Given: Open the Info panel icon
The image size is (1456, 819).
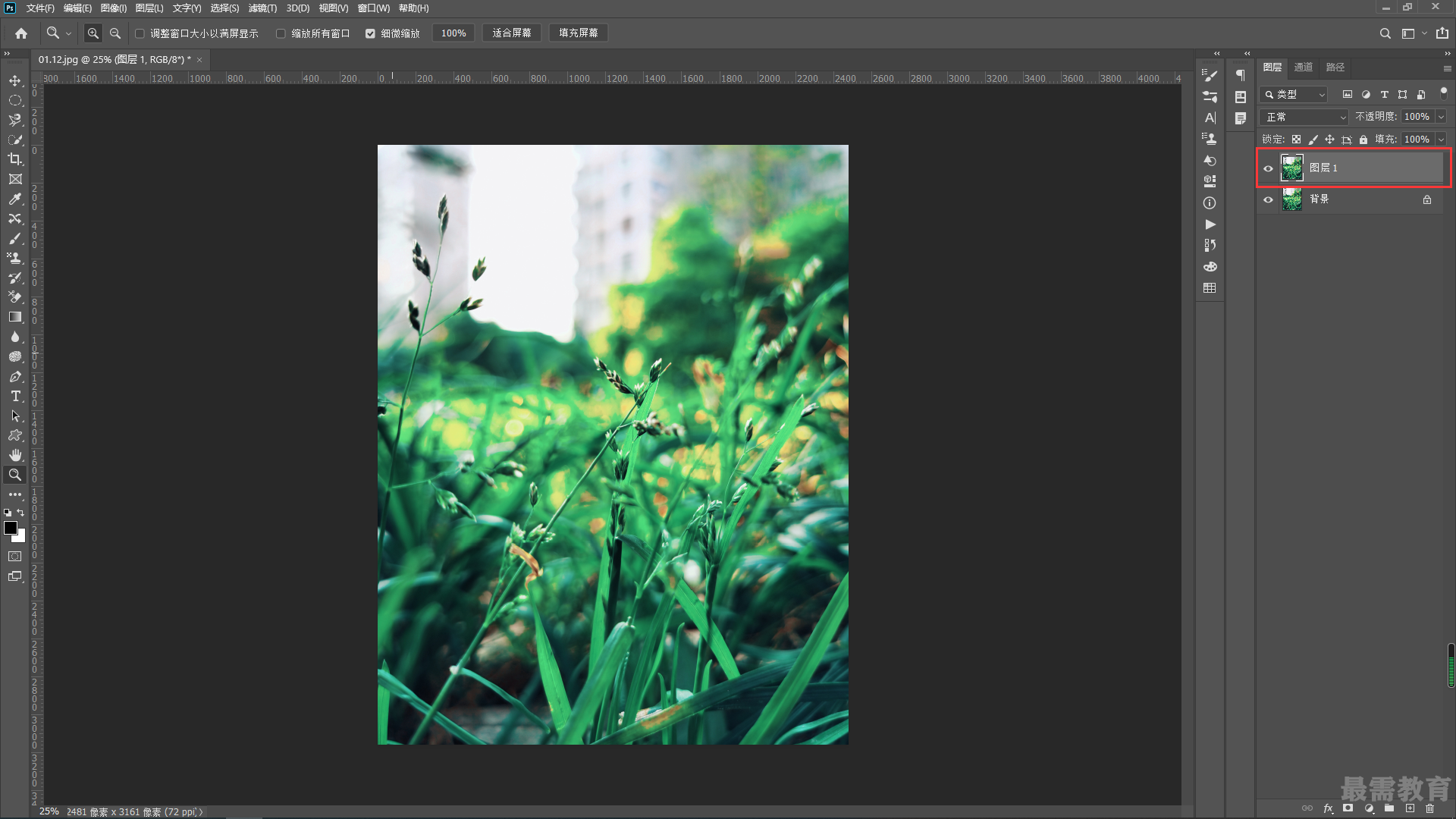Looking at the screenshot, I should pyautogui.click(x=1210, y=202).
